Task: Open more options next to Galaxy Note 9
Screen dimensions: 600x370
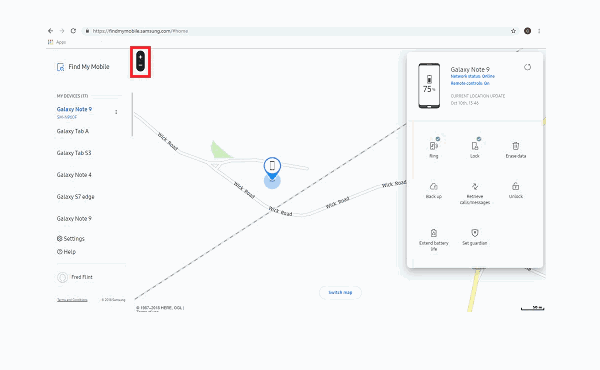Action: coord(116,112)
